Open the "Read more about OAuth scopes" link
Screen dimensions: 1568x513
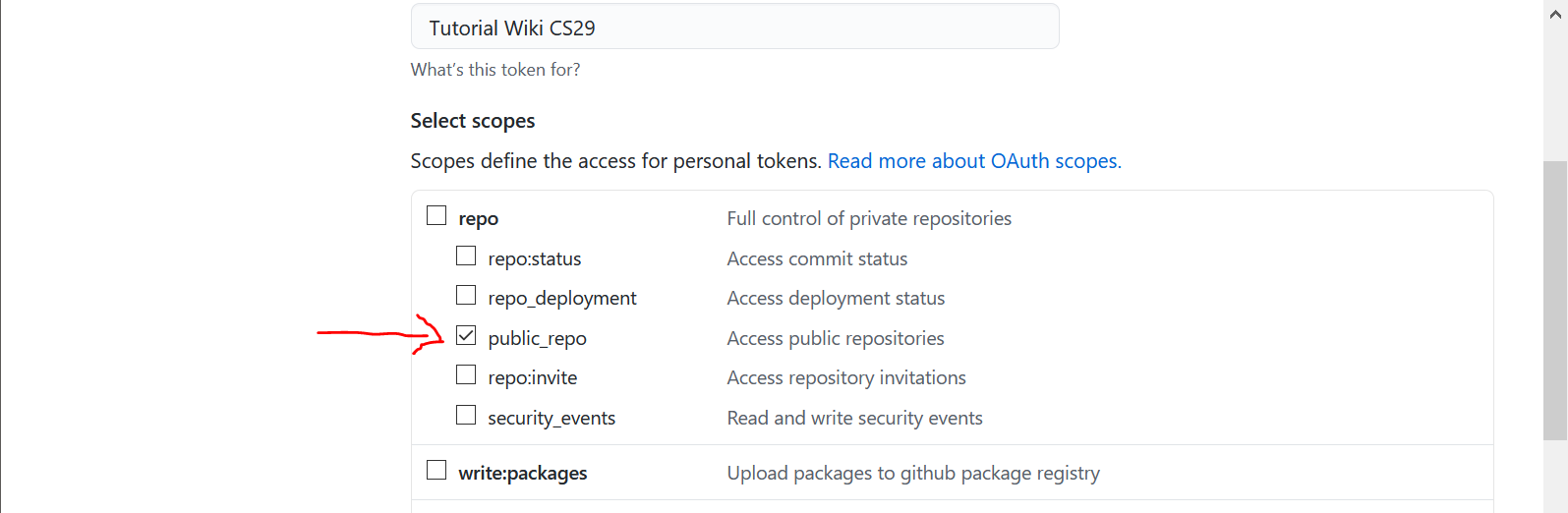(x=973, y=161)
